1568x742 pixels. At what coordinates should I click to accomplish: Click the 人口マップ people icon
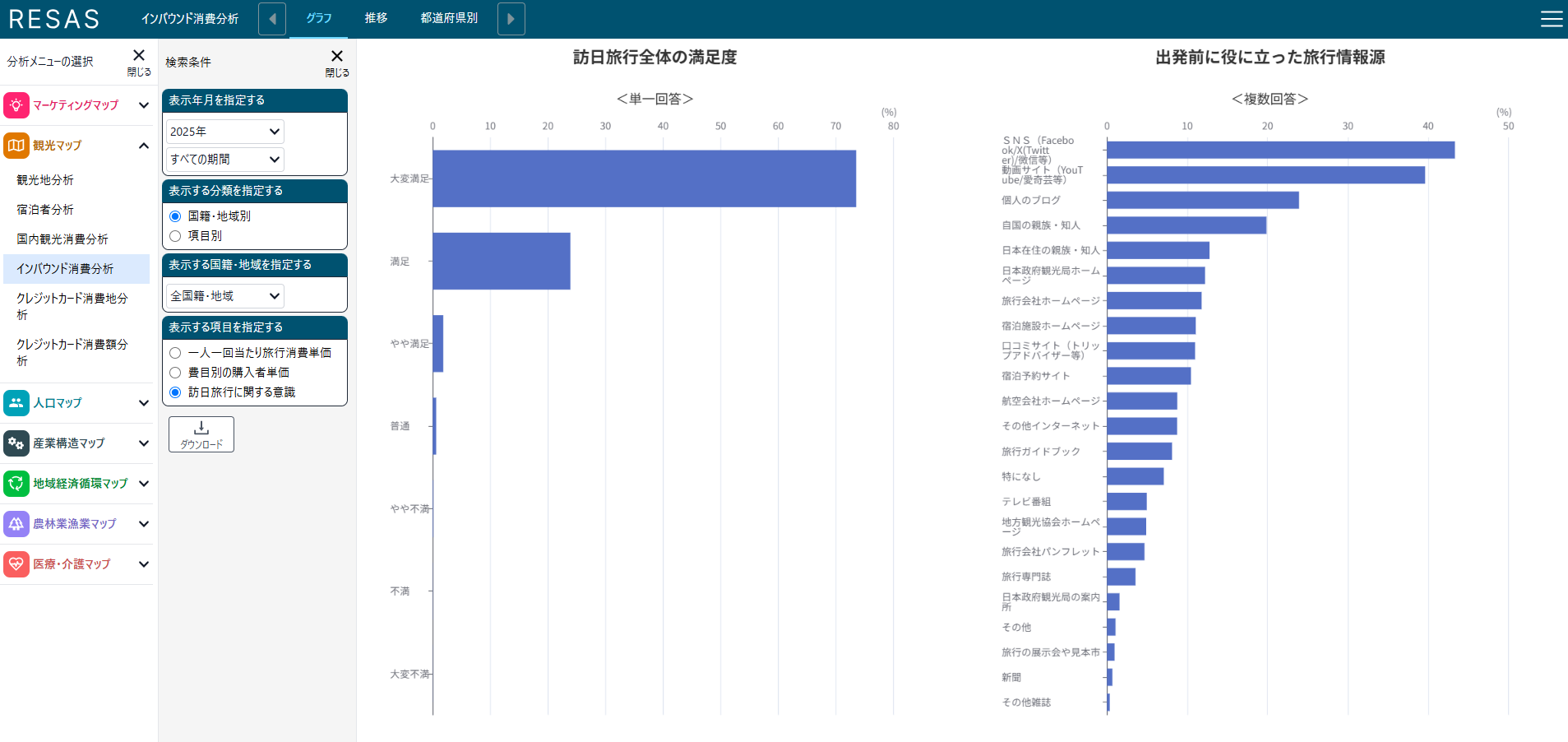(x=16, y=403)
